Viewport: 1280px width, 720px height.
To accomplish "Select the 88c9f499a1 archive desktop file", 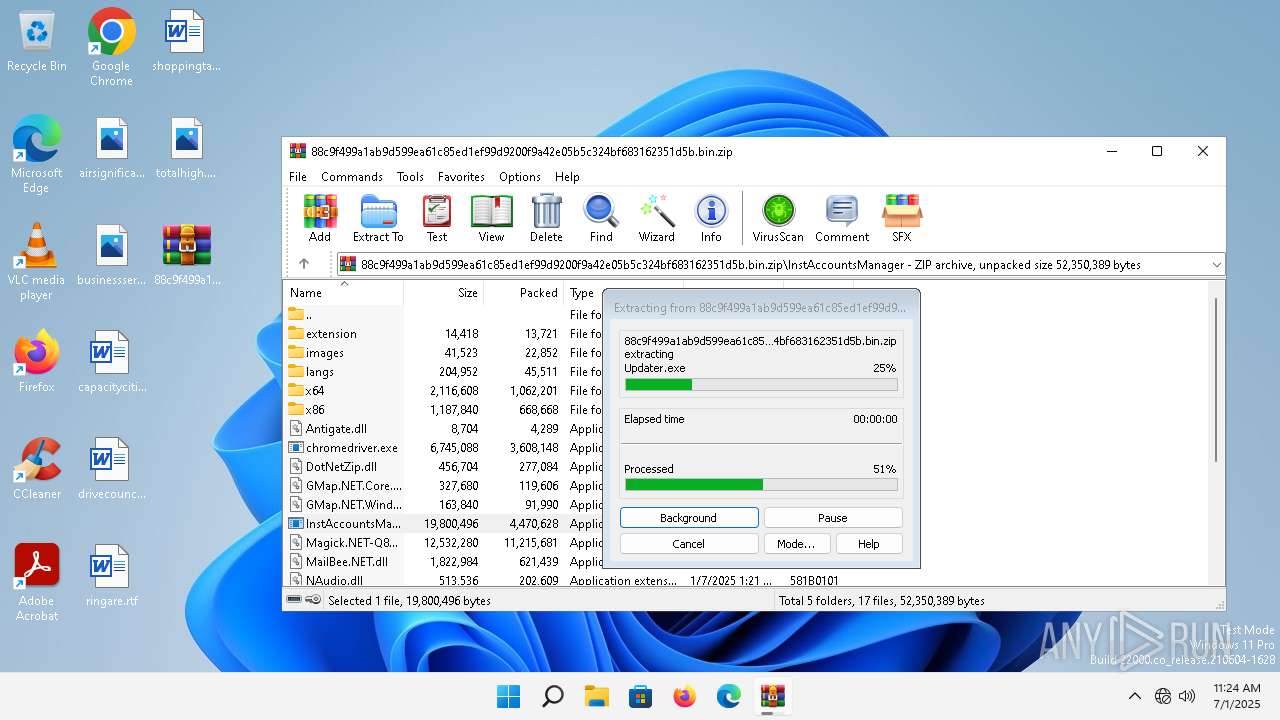I will [187, 255].
